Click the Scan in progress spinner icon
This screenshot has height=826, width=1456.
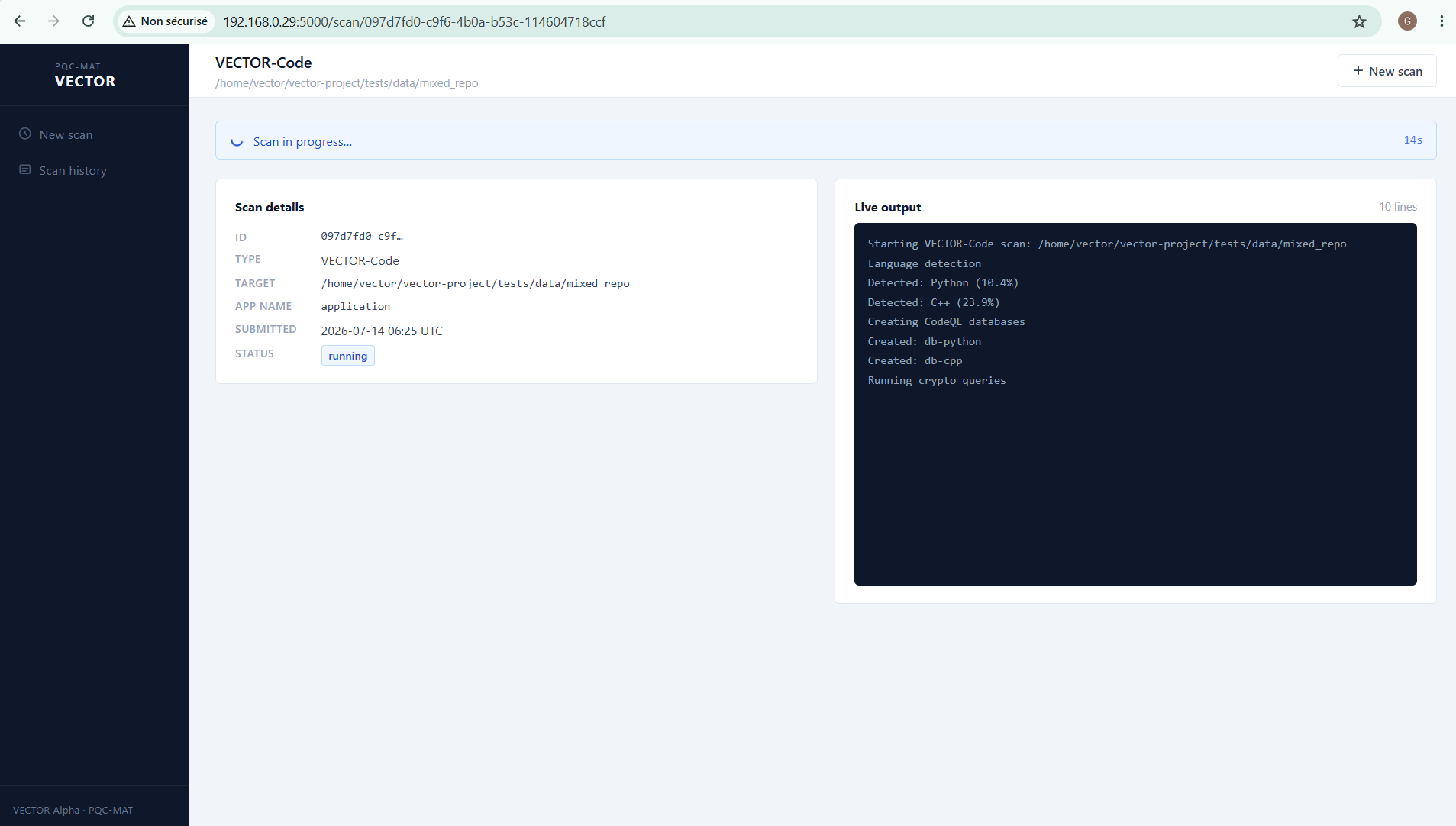pyautogui.click(x=237, y=141)
